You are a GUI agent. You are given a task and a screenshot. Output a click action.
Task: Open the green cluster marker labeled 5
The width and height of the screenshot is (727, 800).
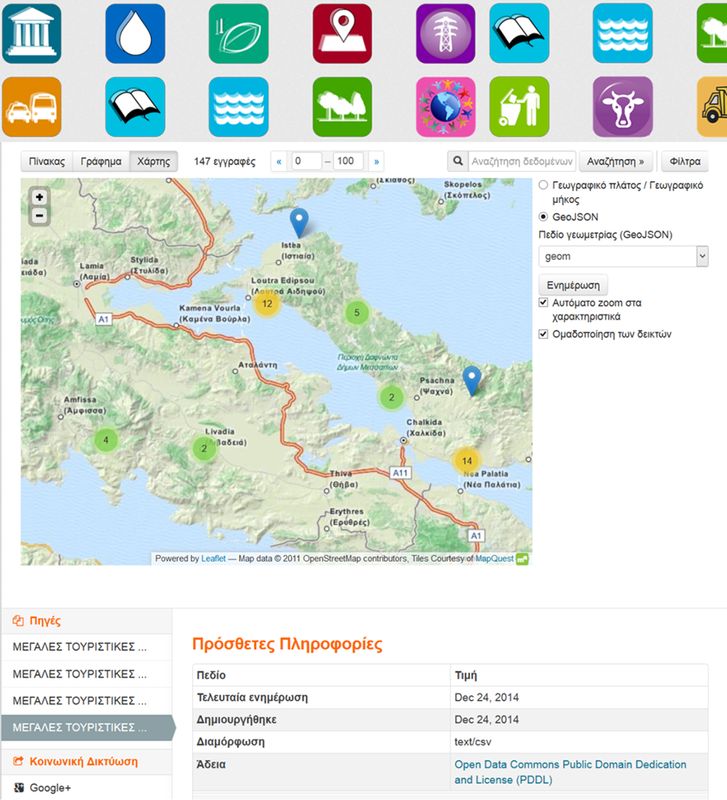click(357, 312)
